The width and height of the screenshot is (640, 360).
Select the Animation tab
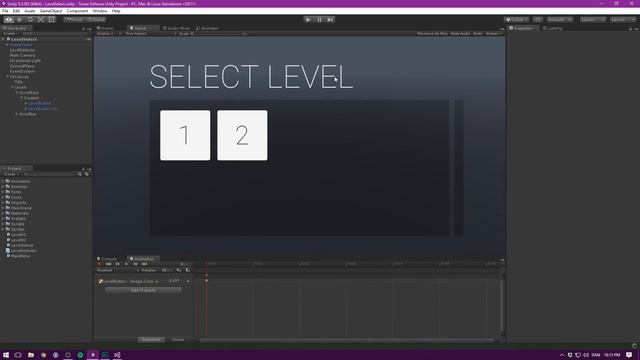point(142,259)
